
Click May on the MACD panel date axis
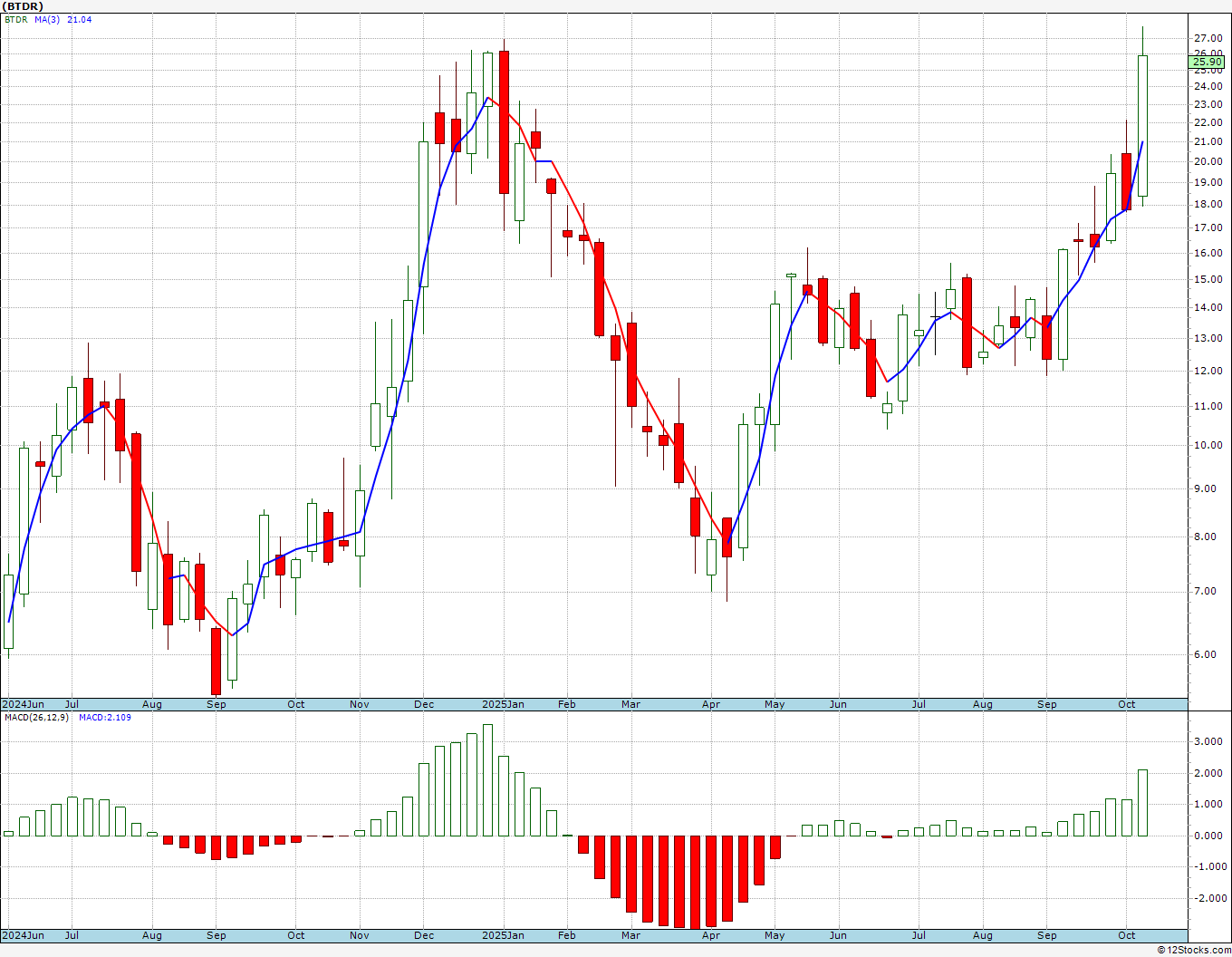(775, 935)
